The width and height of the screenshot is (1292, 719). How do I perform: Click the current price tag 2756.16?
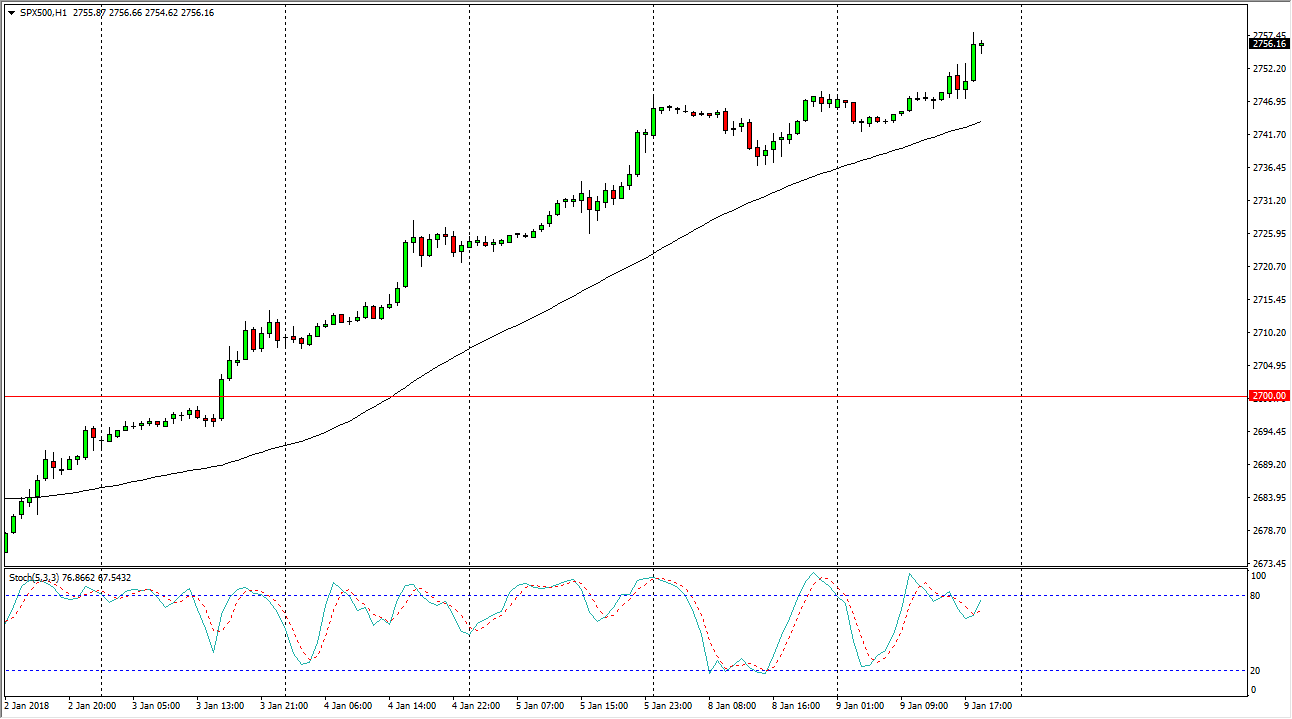(x=1268, y=44)
